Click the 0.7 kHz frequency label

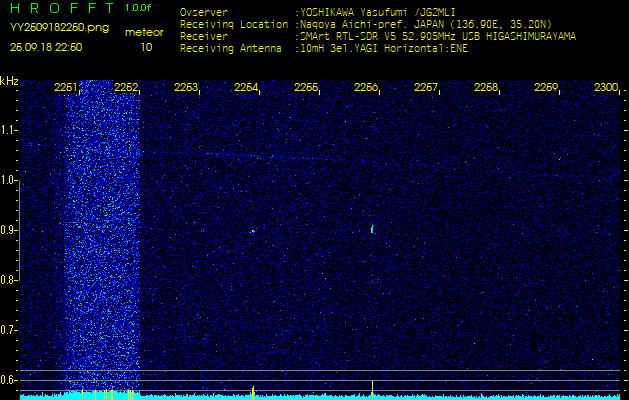(x=7, y=330)
